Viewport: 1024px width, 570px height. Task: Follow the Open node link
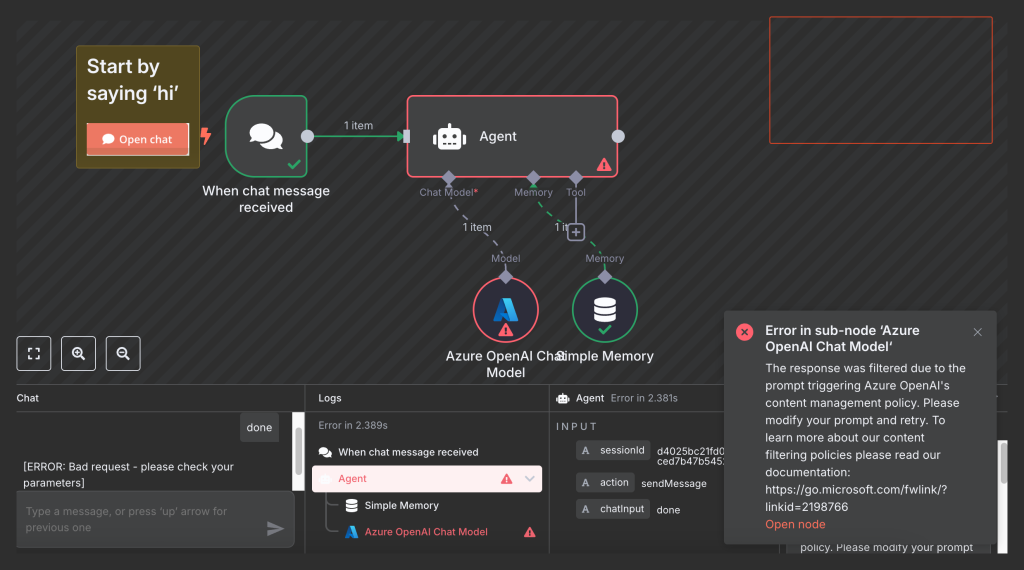[x=795, y=524]
